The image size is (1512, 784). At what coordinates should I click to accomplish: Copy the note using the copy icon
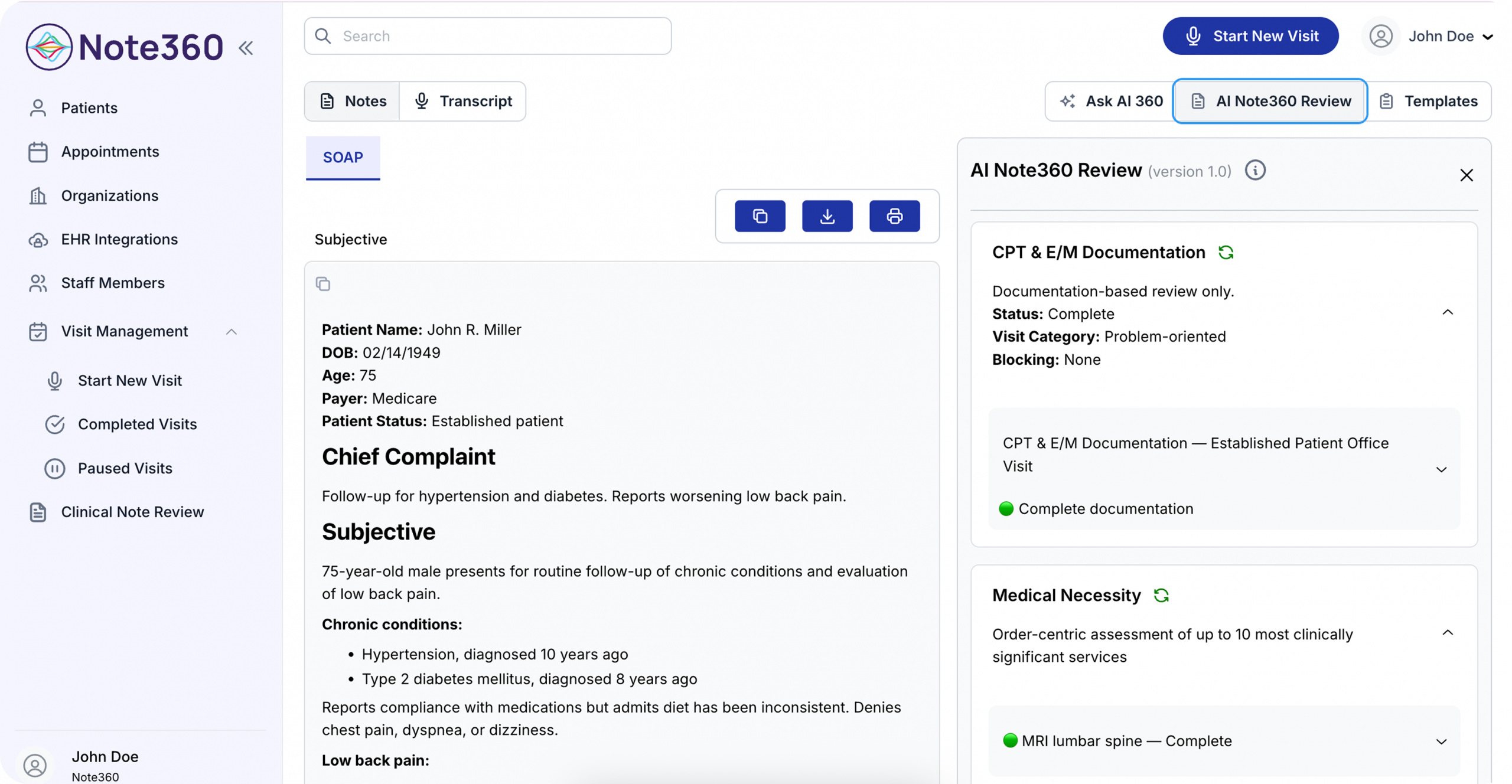760,216
